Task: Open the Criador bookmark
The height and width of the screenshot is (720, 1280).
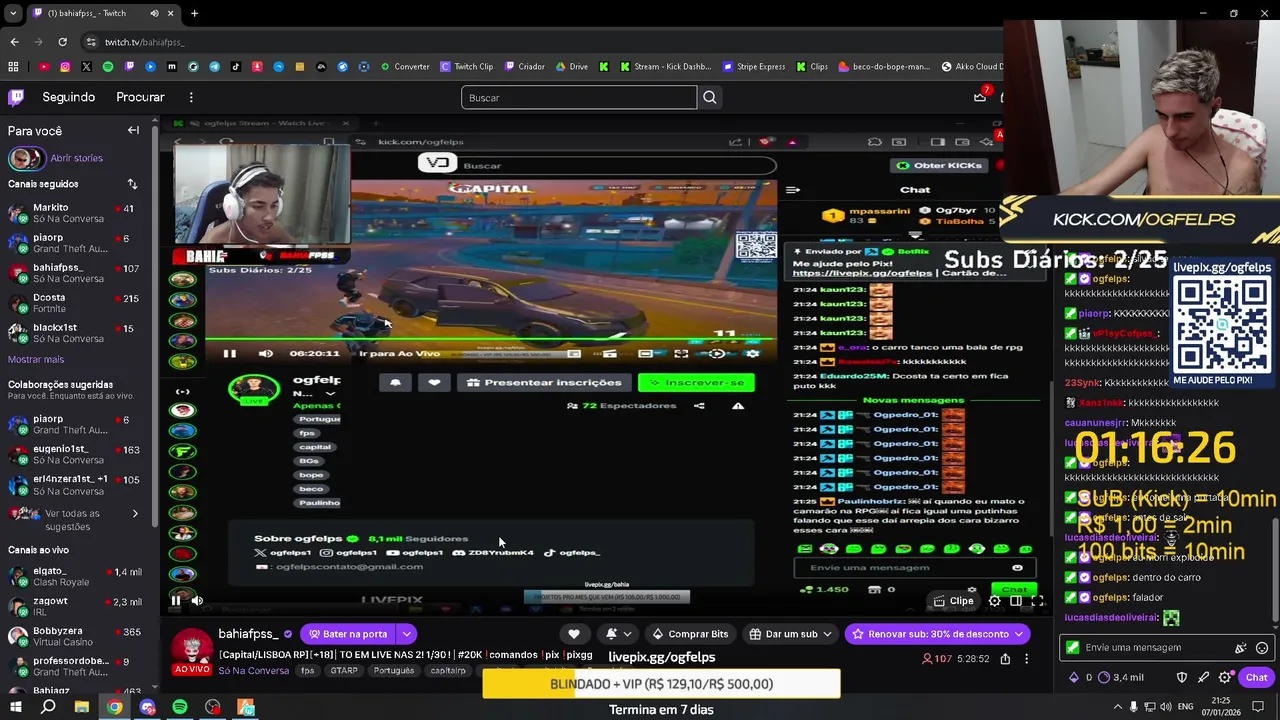Action: click(x=525, y=67)
